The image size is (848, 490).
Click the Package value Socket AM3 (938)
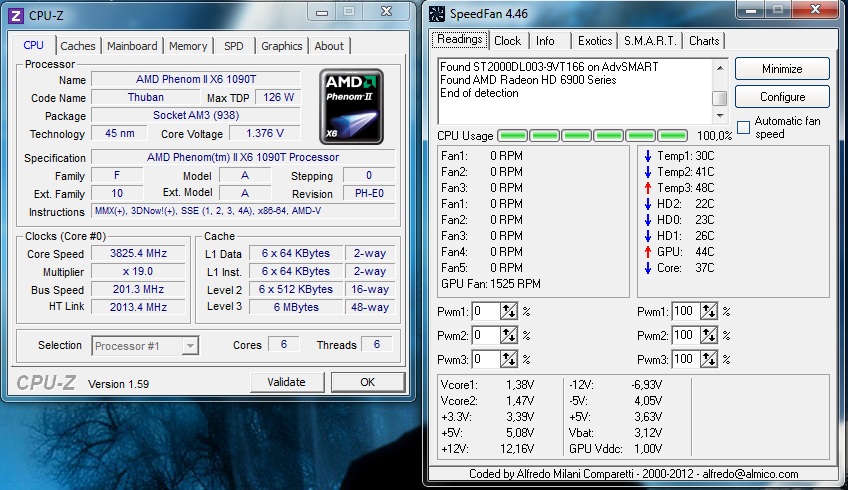(196, 115)
